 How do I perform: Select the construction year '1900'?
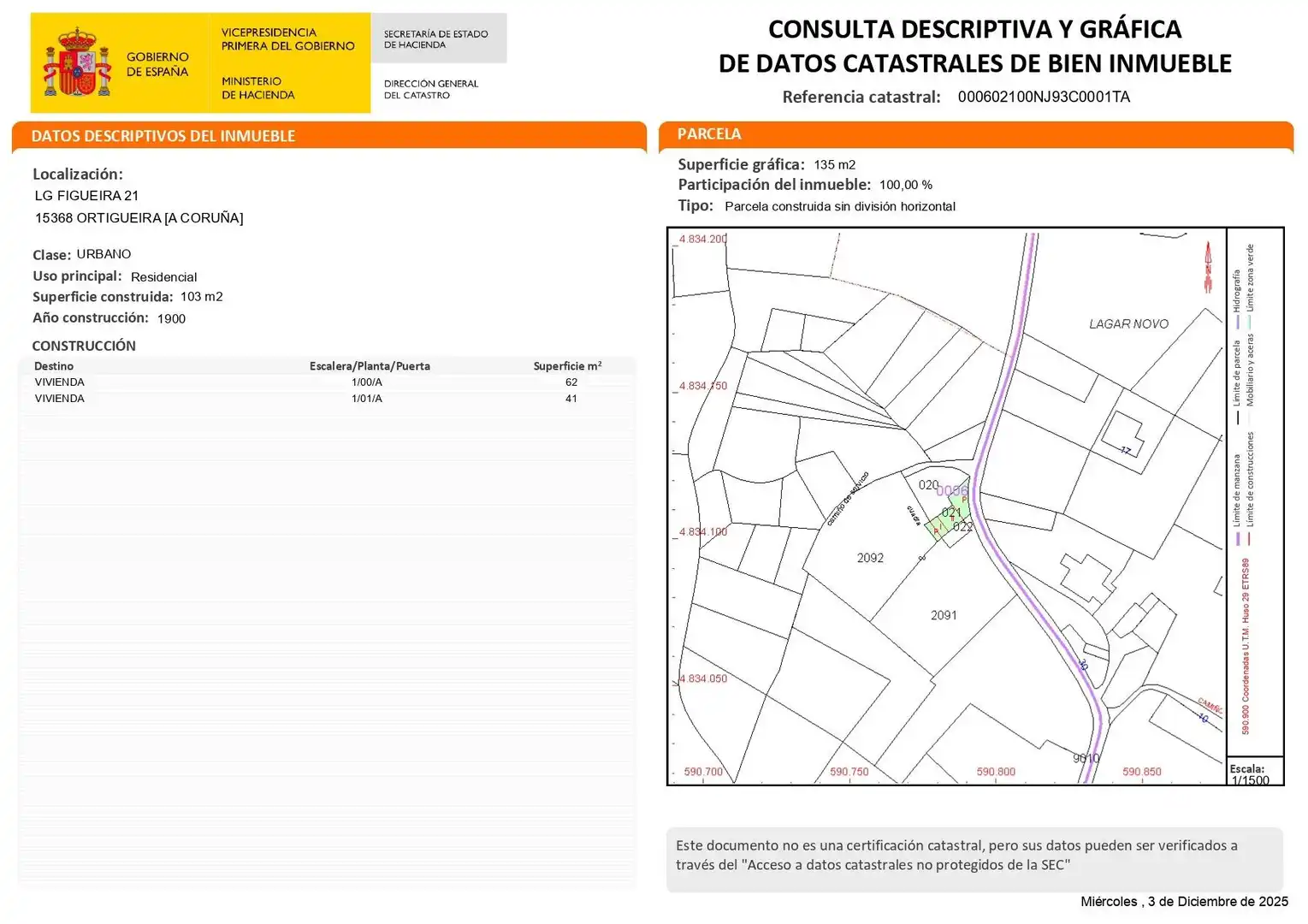point(171,319)
